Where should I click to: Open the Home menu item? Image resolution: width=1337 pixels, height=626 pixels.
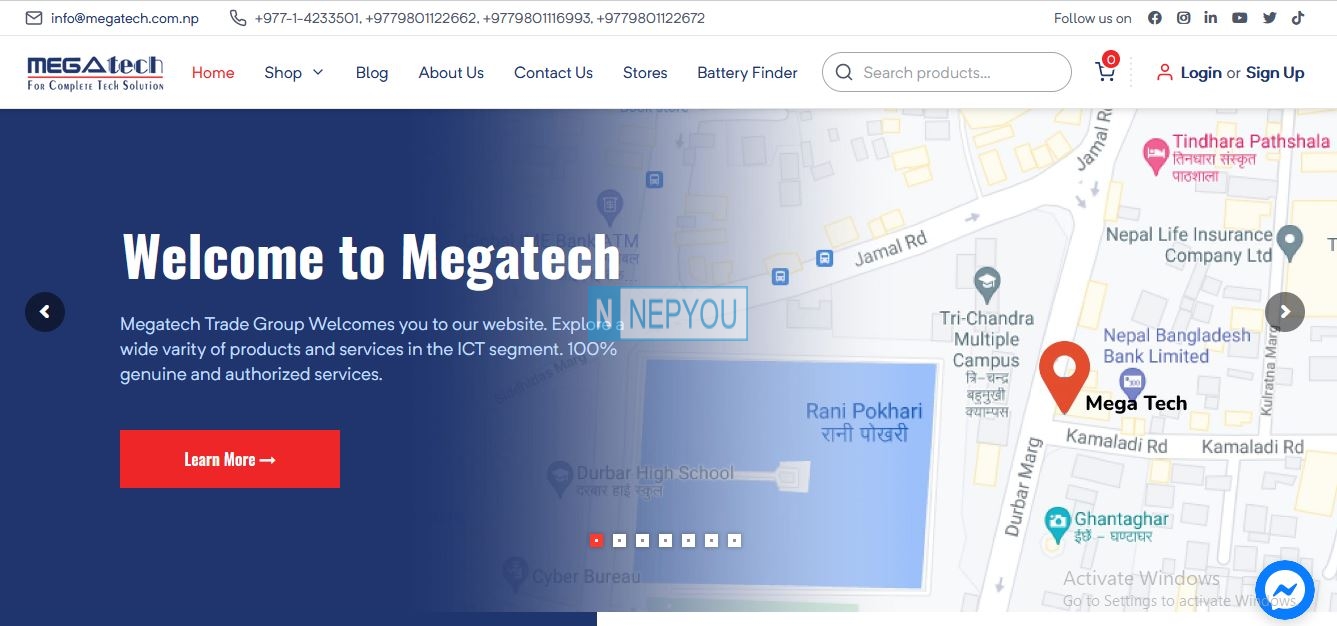pos(213,72)
